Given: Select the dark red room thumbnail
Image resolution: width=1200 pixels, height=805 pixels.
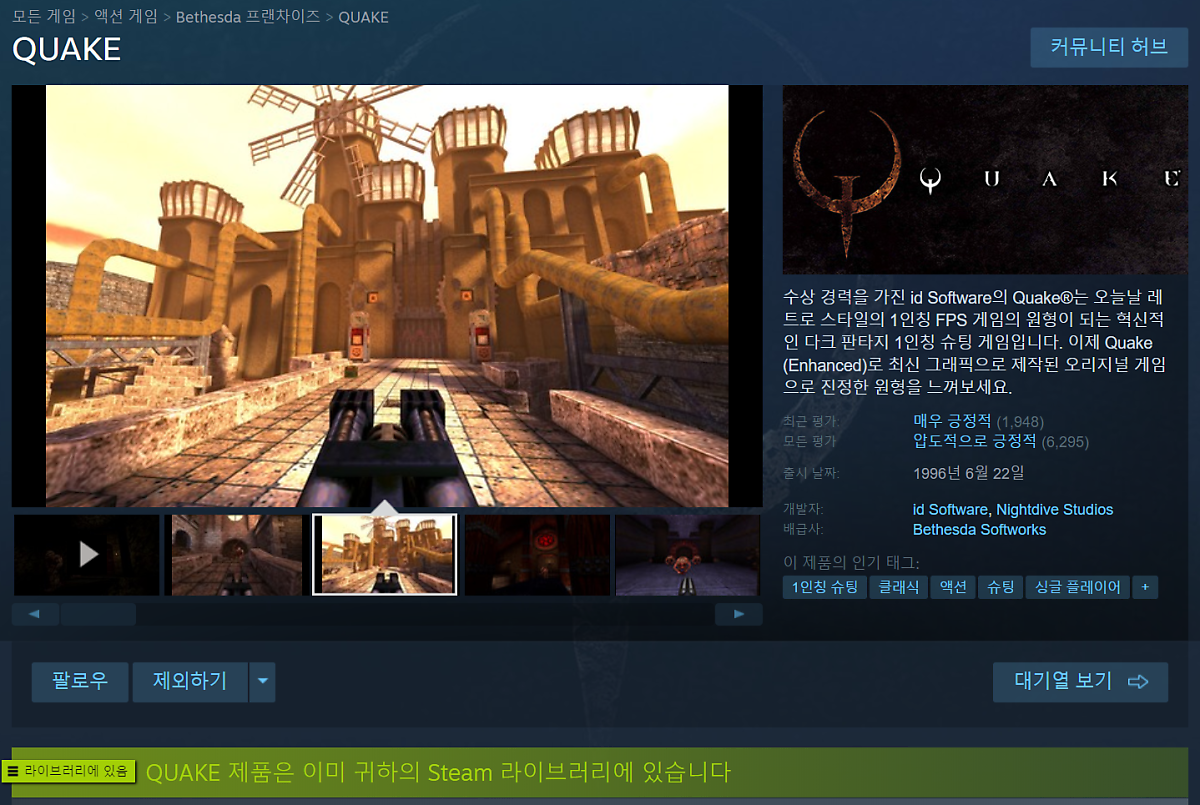Looking at the screenshot, I should coord(537,555).
